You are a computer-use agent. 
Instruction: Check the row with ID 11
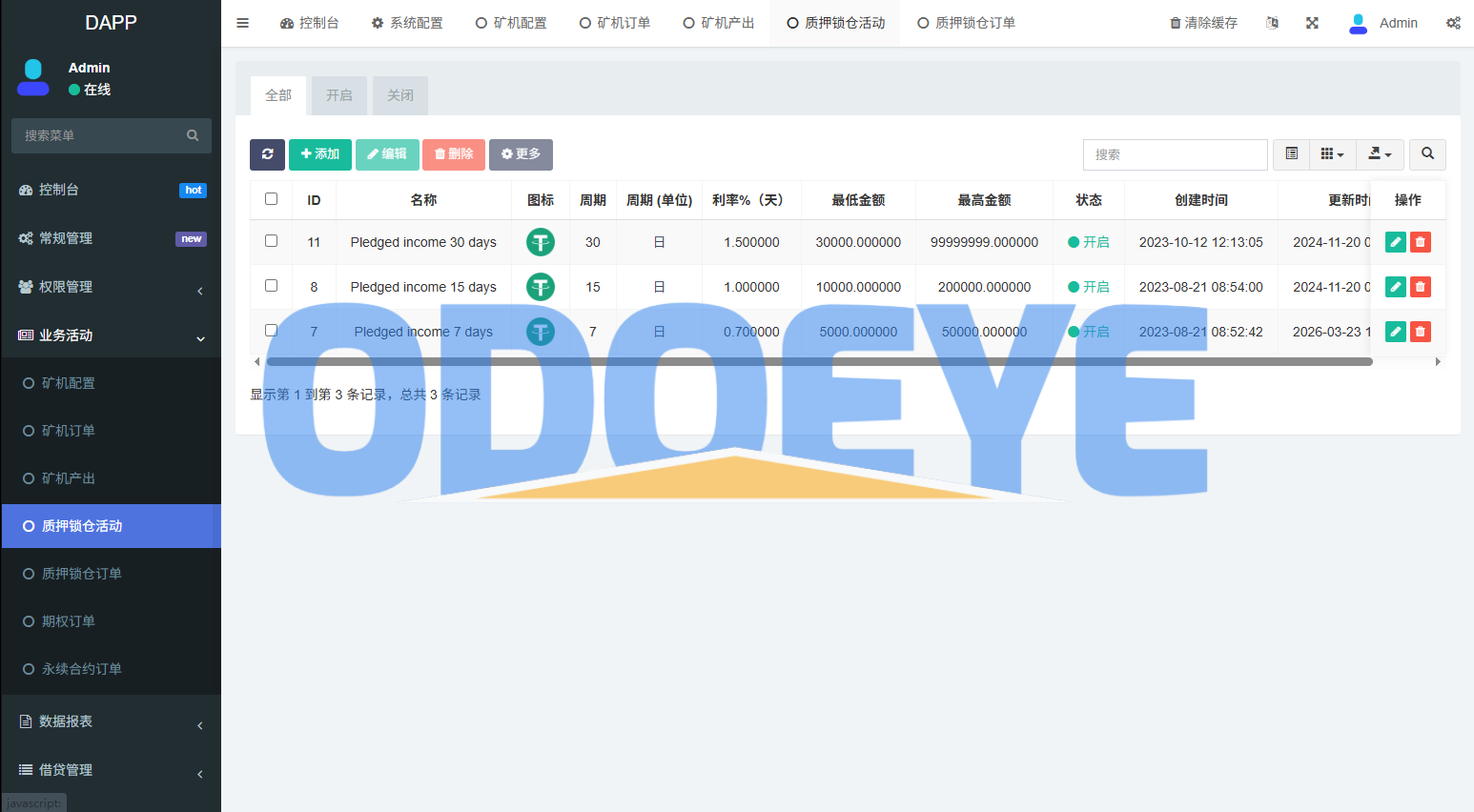(271, 241)
